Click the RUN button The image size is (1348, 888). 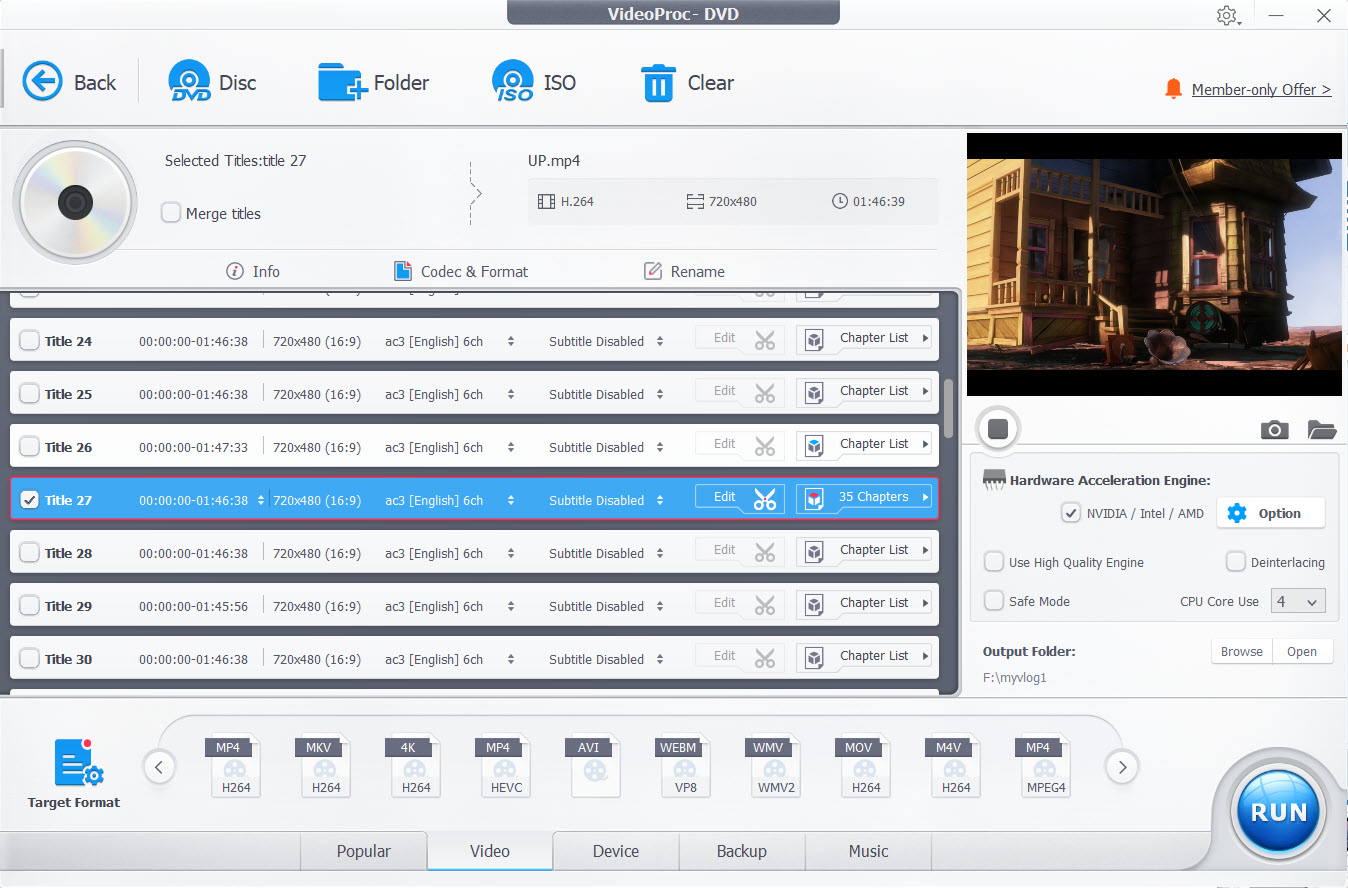[1277, 812]
